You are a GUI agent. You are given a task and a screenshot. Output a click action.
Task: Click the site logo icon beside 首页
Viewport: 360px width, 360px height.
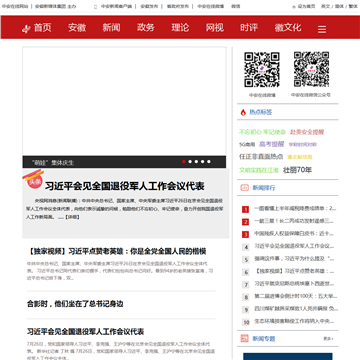point(26,29)
